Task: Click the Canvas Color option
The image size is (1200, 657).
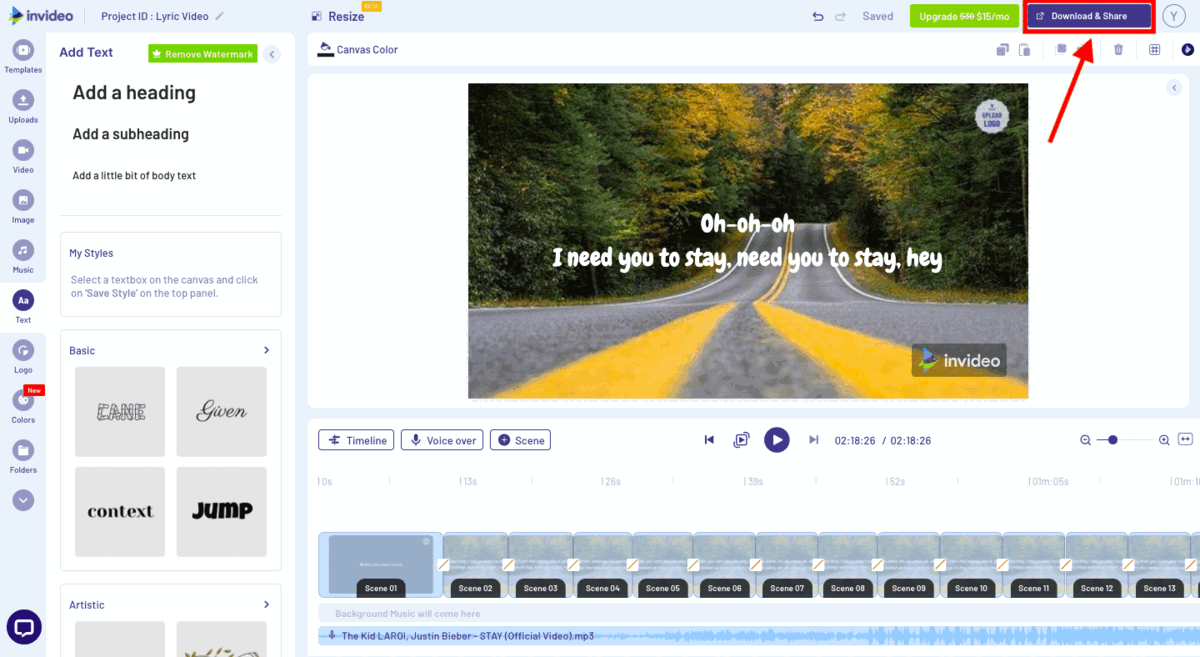Action: pyautogui.click(x=358, y=49)
